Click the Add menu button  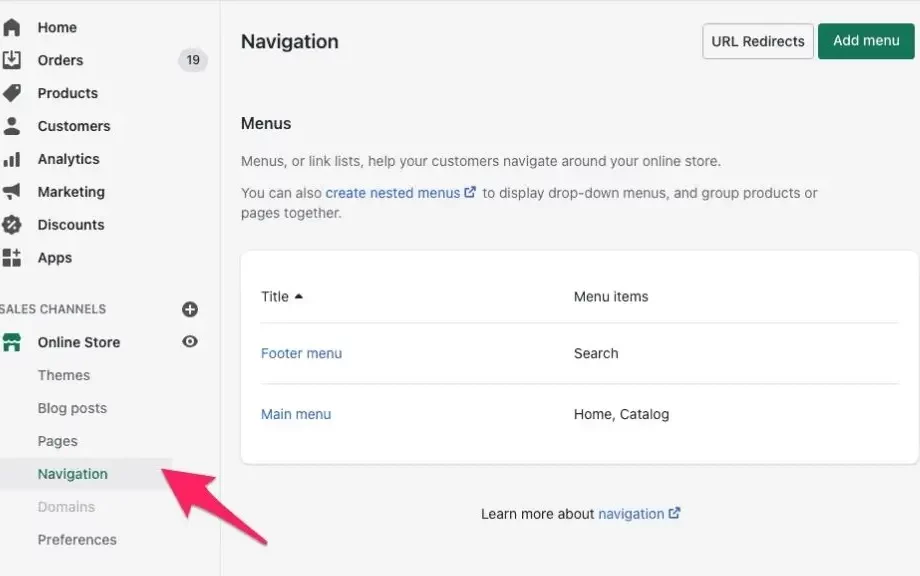click(x=865, y=41)
